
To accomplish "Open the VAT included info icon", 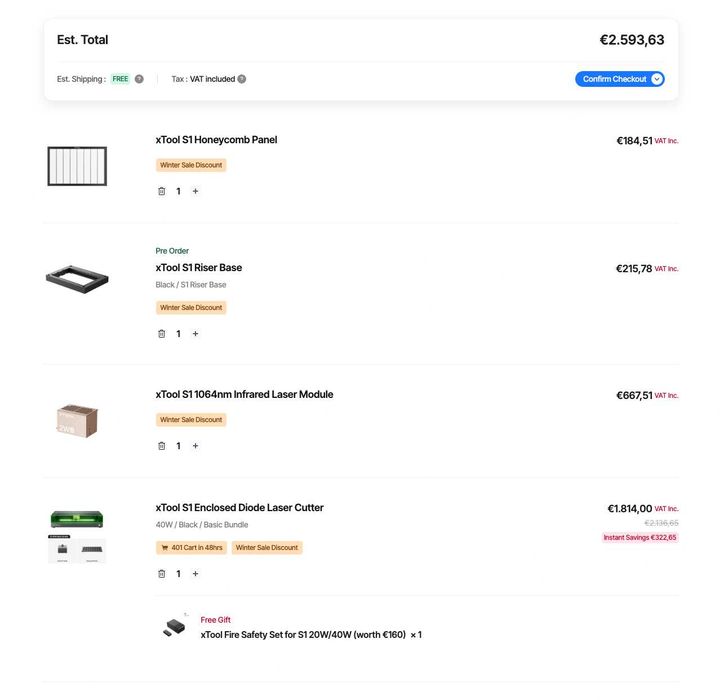I will coord(241,79).
